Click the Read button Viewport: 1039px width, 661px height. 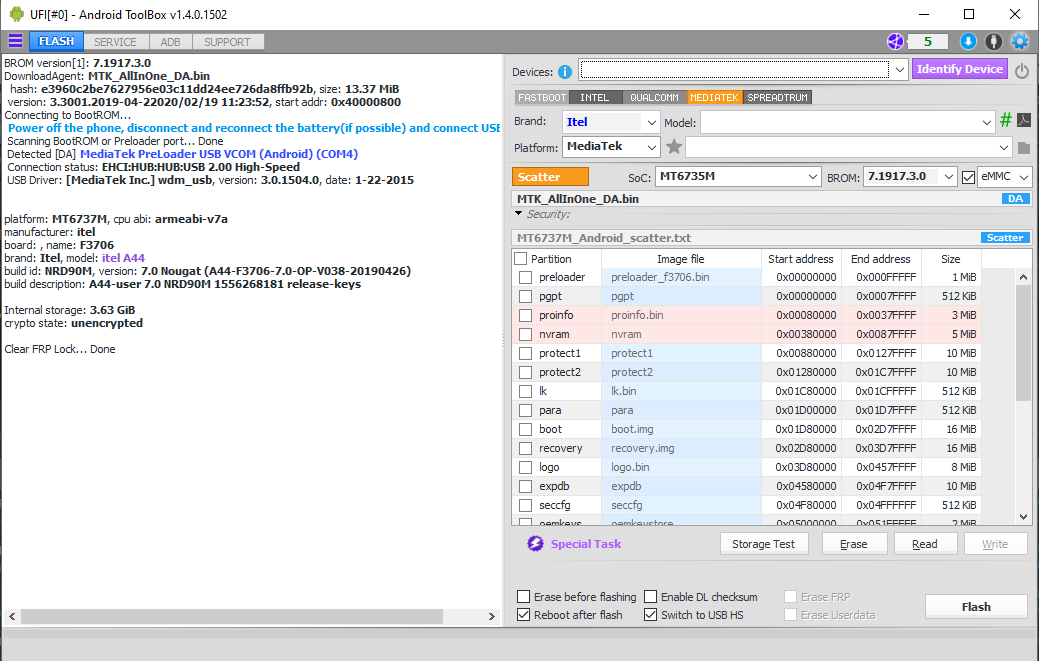tap(924, 544)
